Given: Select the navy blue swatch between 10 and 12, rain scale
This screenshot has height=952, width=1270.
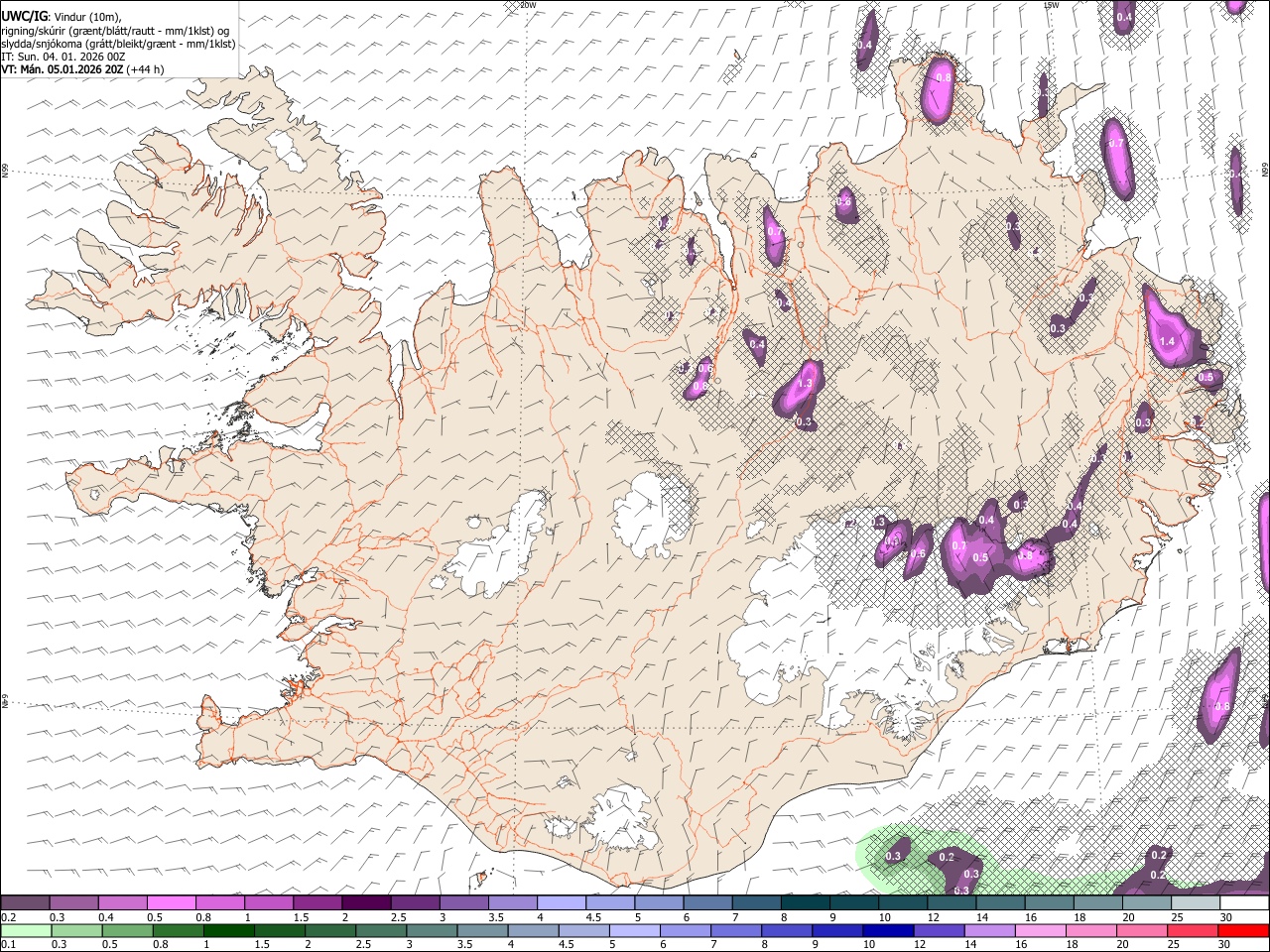Looking at the screenshot, I should coord(888,931).
